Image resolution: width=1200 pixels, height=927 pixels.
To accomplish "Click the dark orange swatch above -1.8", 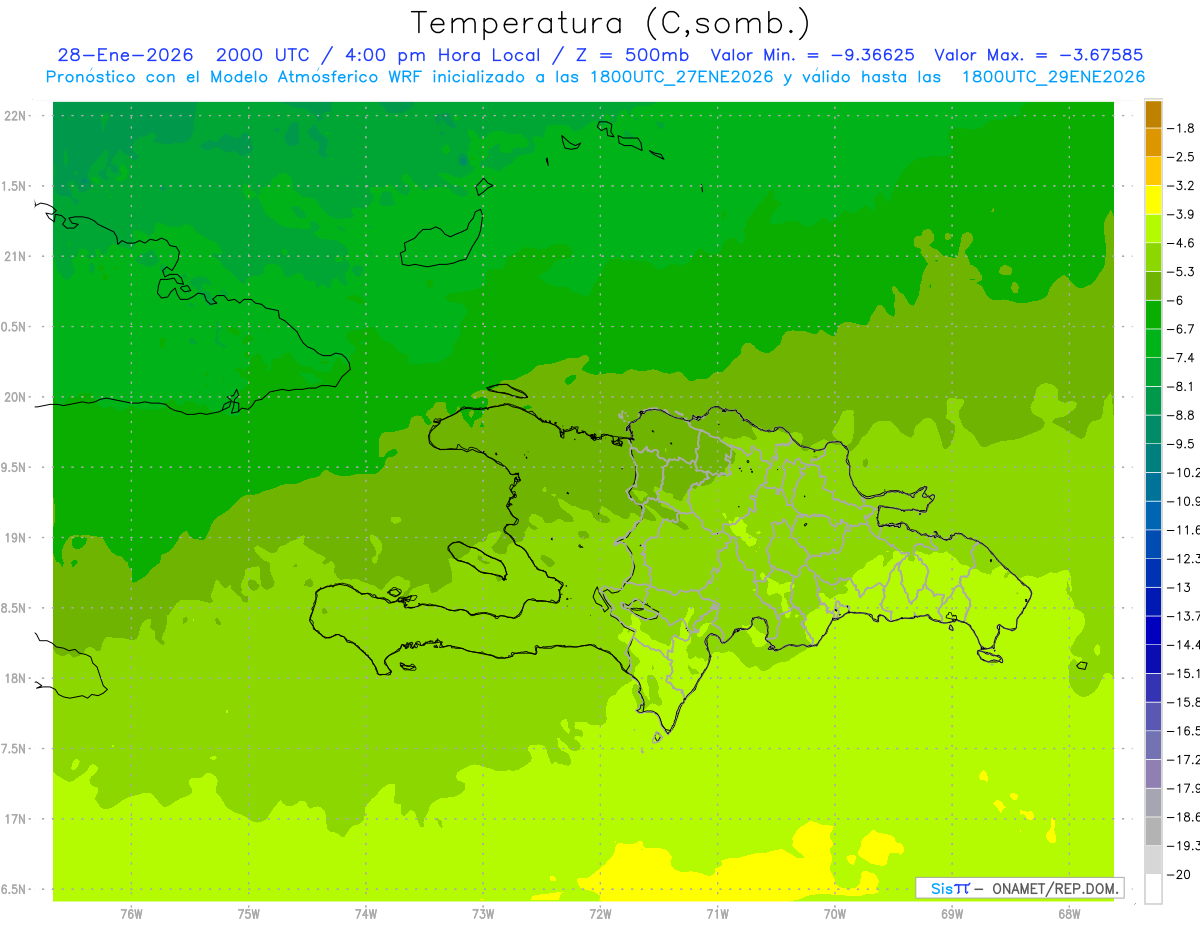I will coord(1153,114).
